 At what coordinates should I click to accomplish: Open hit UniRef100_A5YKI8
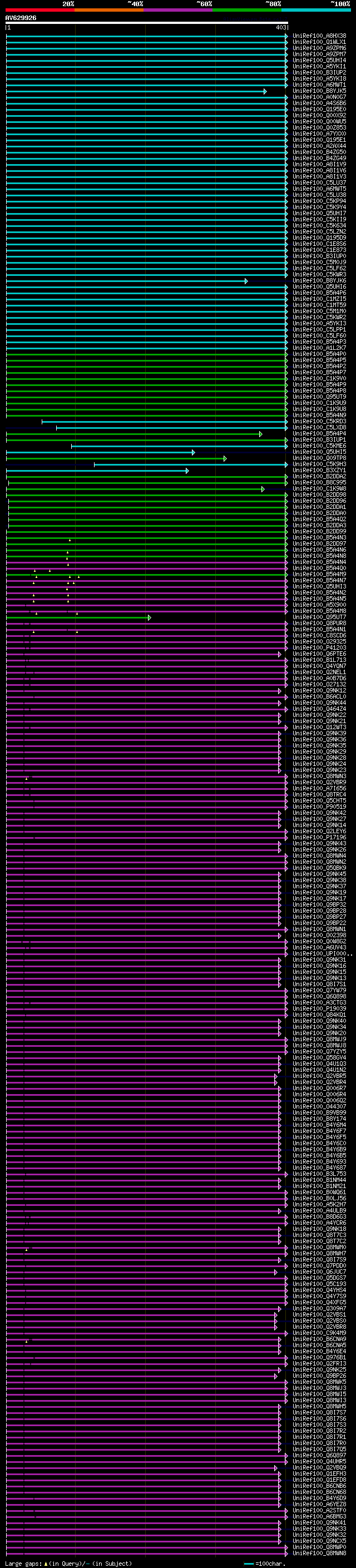click(x=319, y=78)
